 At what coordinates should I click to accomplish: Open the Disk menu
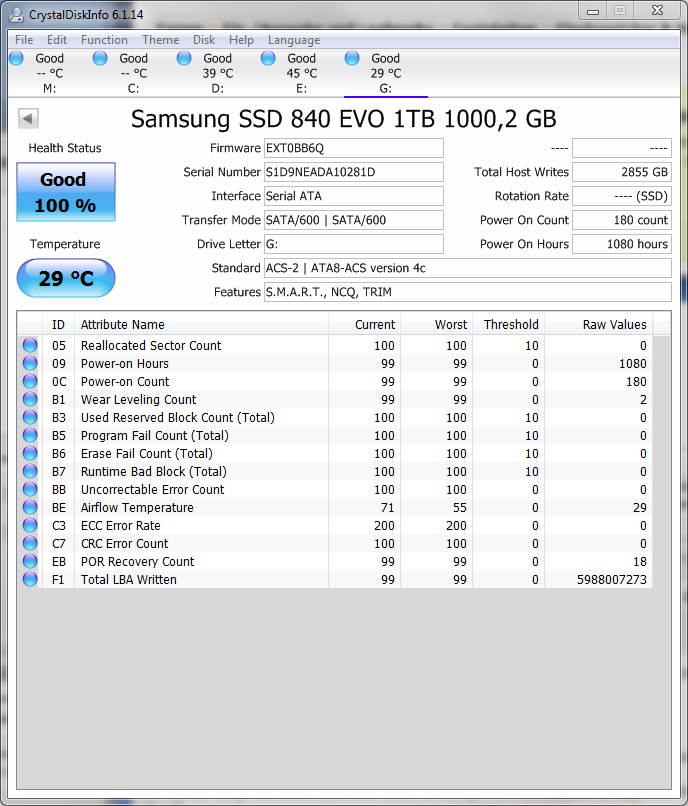204,40
